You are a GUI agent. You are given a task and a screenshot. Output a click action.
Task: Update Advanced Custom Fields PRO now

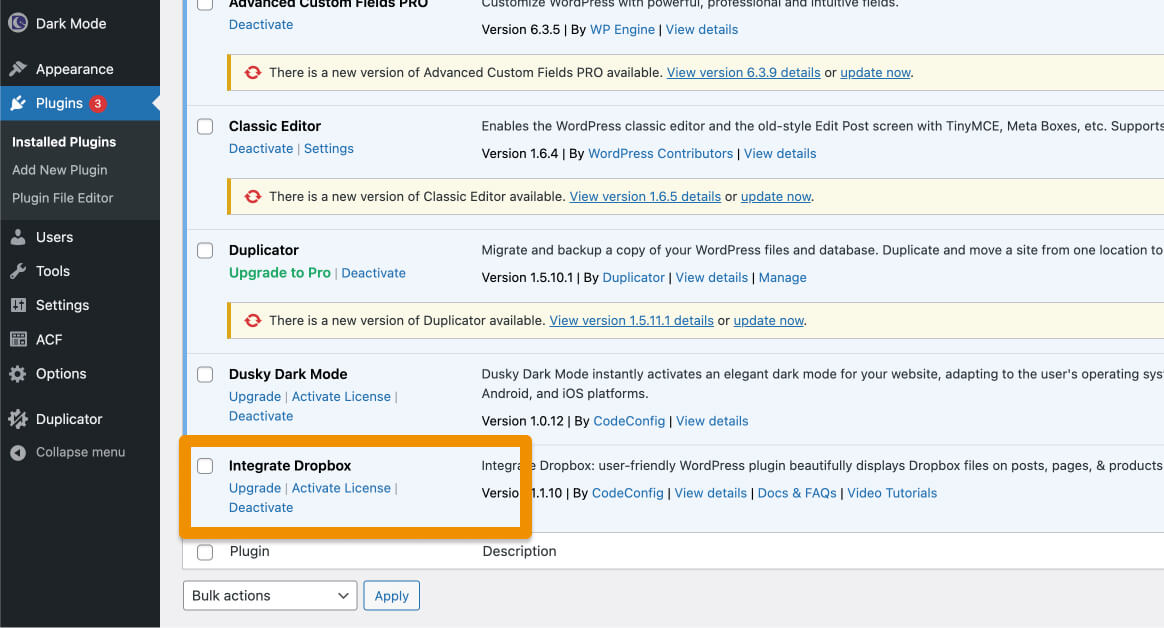(875, 73)
